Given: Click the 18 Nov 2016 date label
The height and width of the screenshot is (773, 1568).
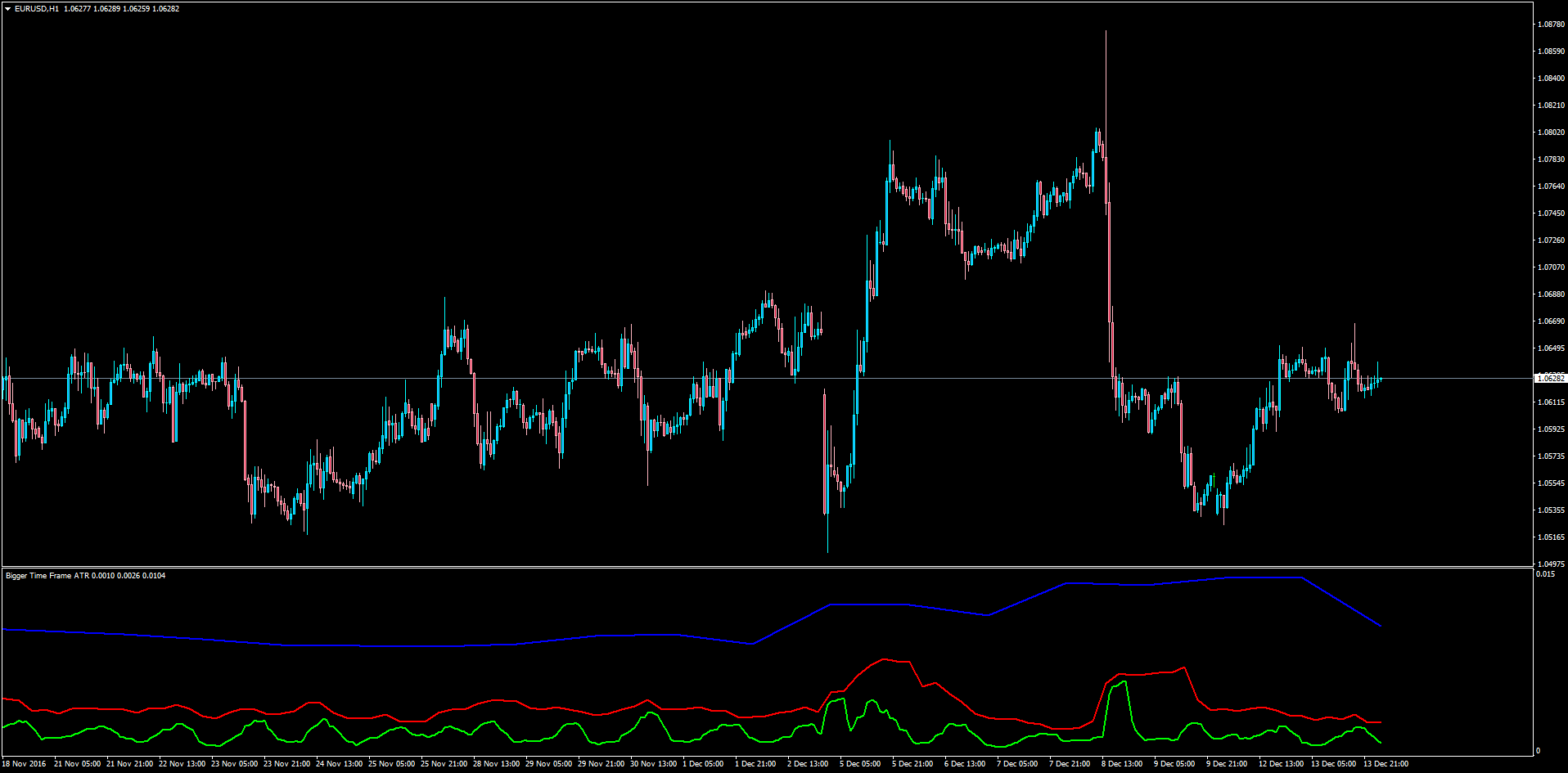Looking at the screenshot, I should click(24, 764).
